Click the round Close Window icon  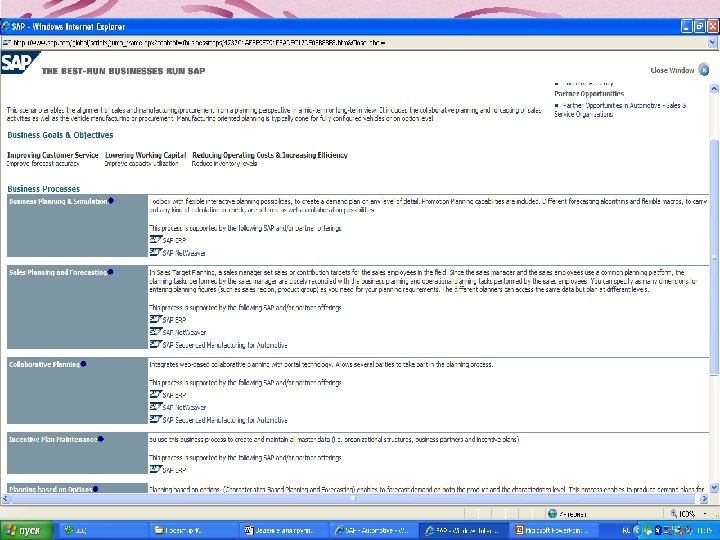[703, 70]
